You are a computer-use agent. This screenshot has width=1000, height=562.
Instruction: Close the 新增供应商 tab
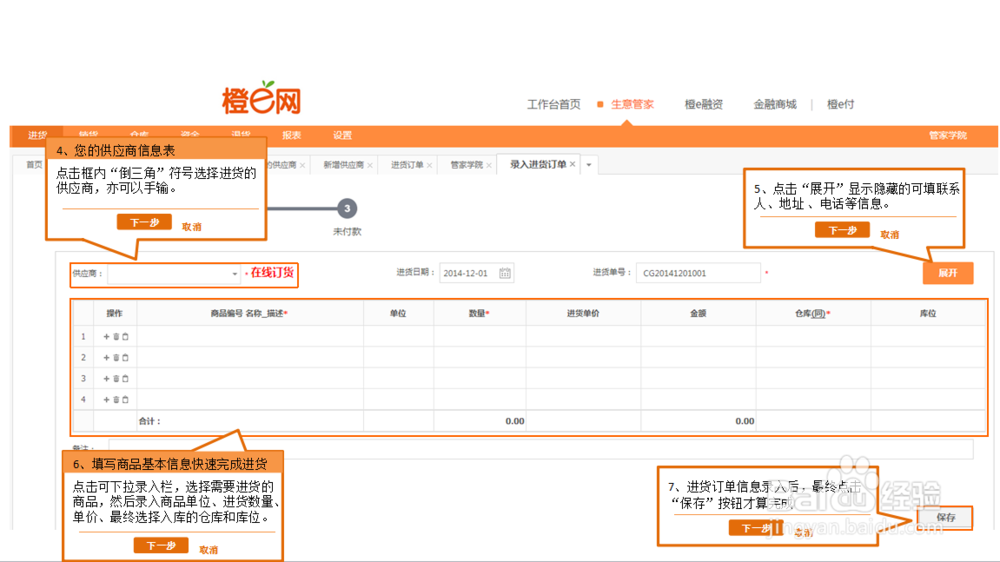point(370,165)
